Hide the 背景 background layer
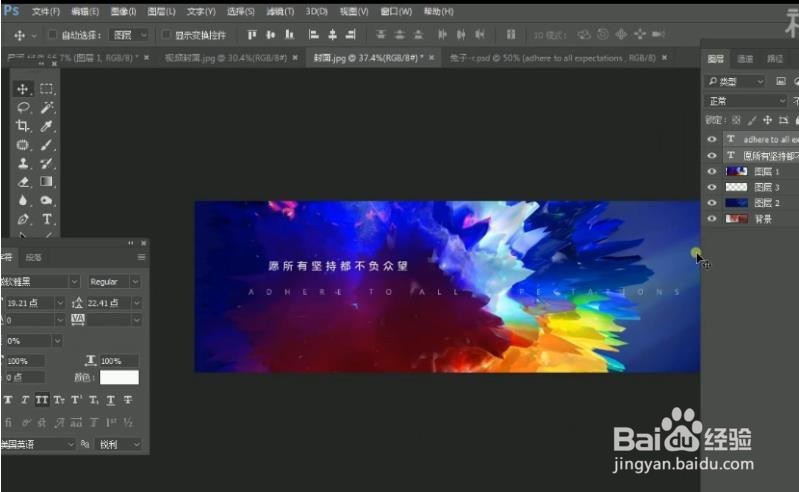The image size is (799, 492). [x=712, y=218]
